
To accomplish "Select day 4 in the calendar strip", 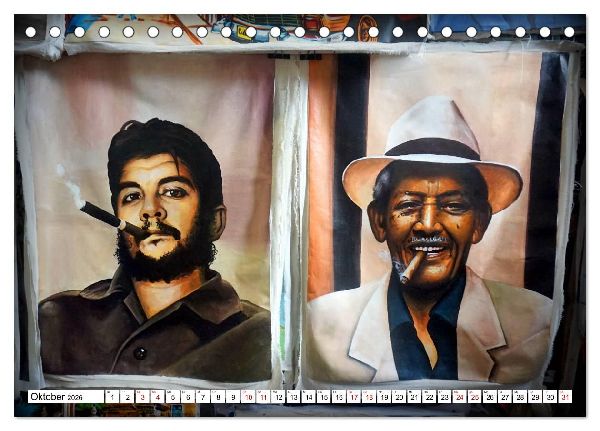I will [158, 397].
